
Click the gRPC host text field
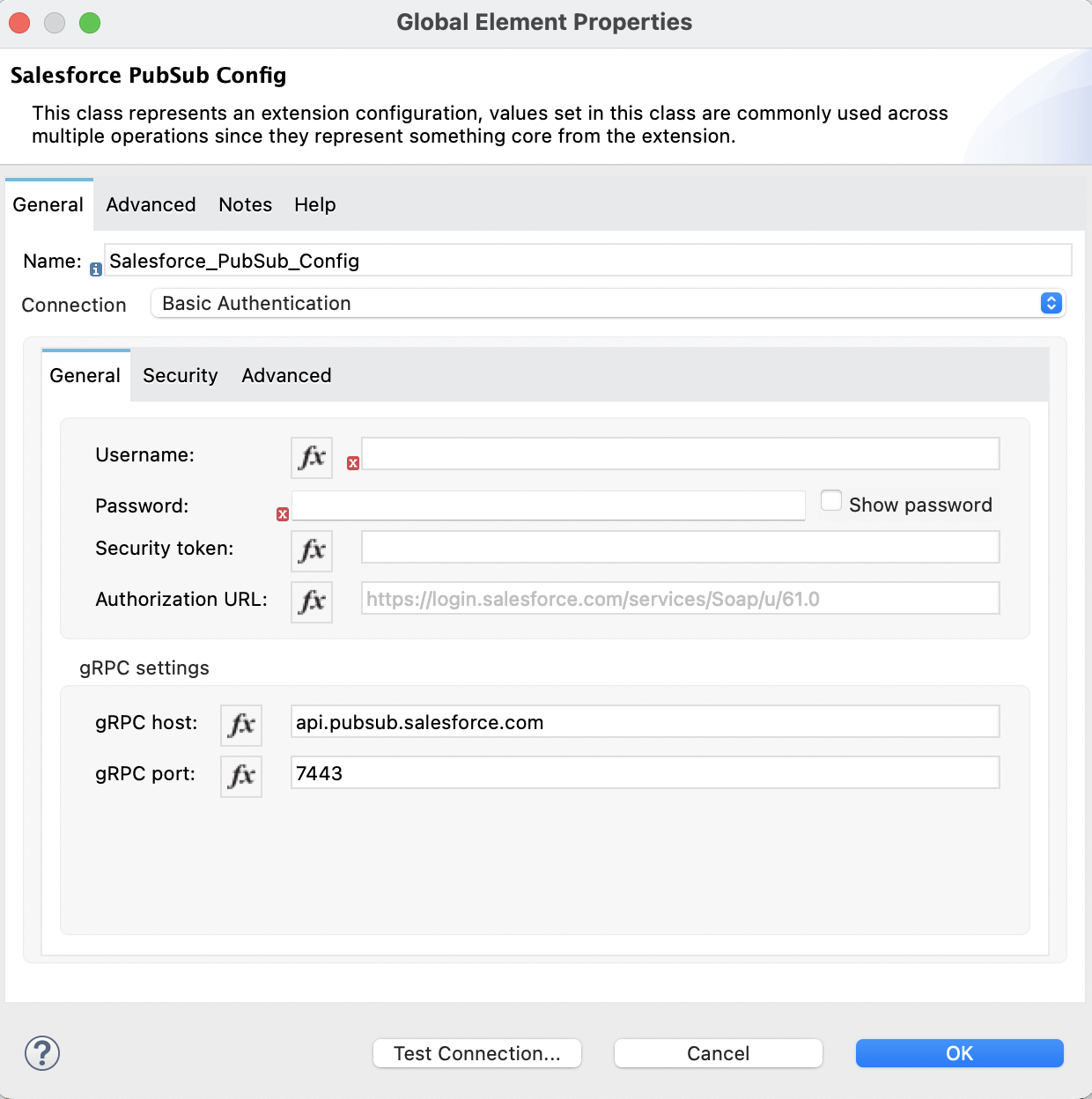[645, 721]
